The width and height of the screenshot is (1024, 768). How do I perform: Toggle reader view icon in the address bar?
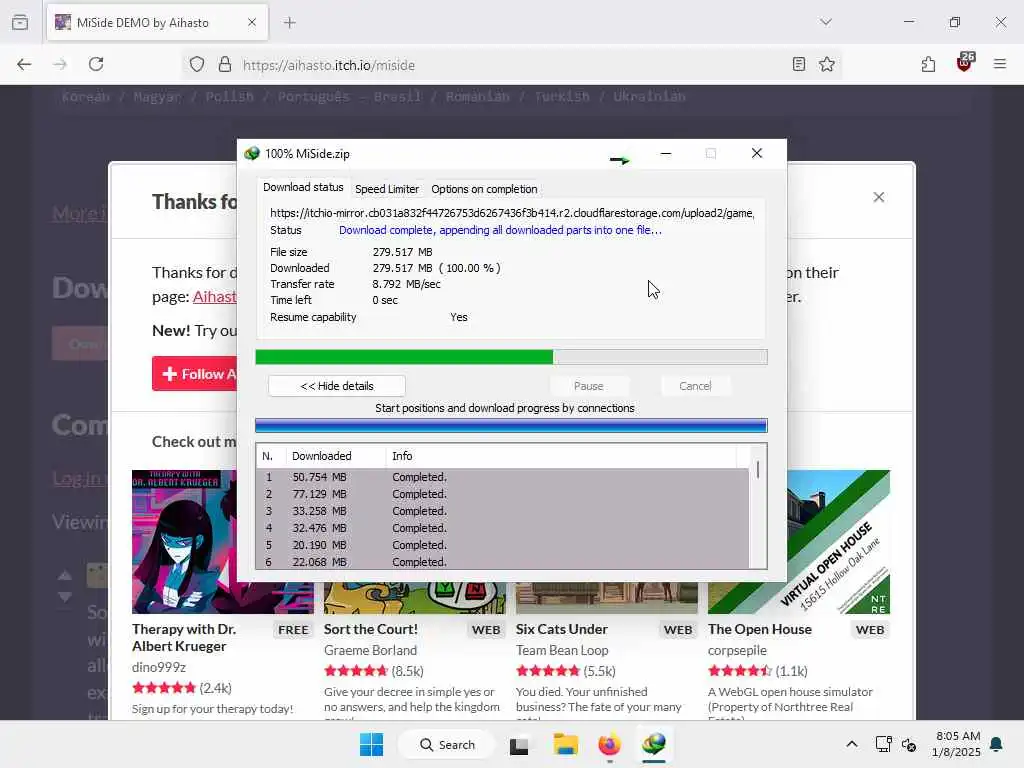(798, 64)
